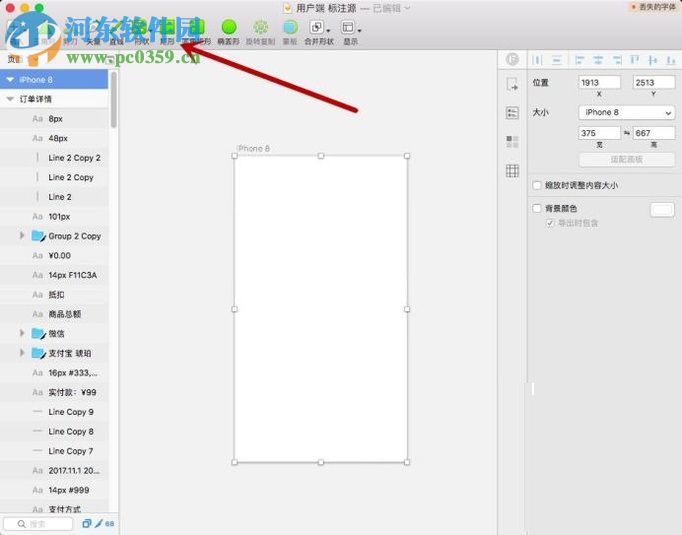Click the background color swatch
The width and height of the screenshot is (682, 535).
click(662, 210)
